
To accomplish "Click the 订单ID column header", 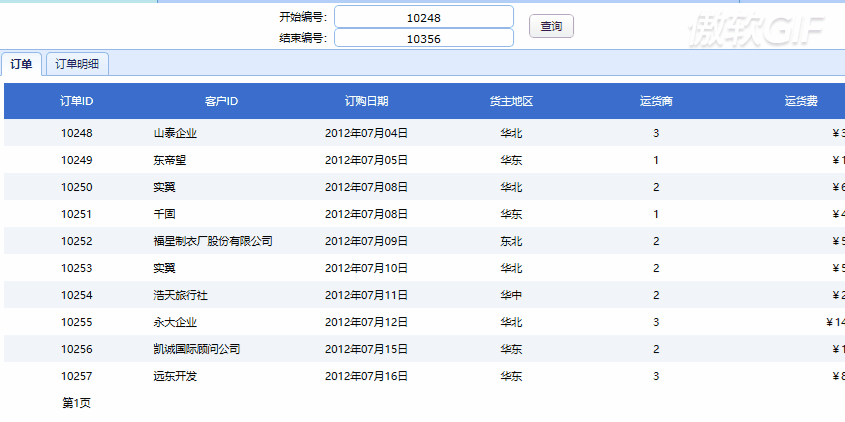I will click(x=77, y=101).
